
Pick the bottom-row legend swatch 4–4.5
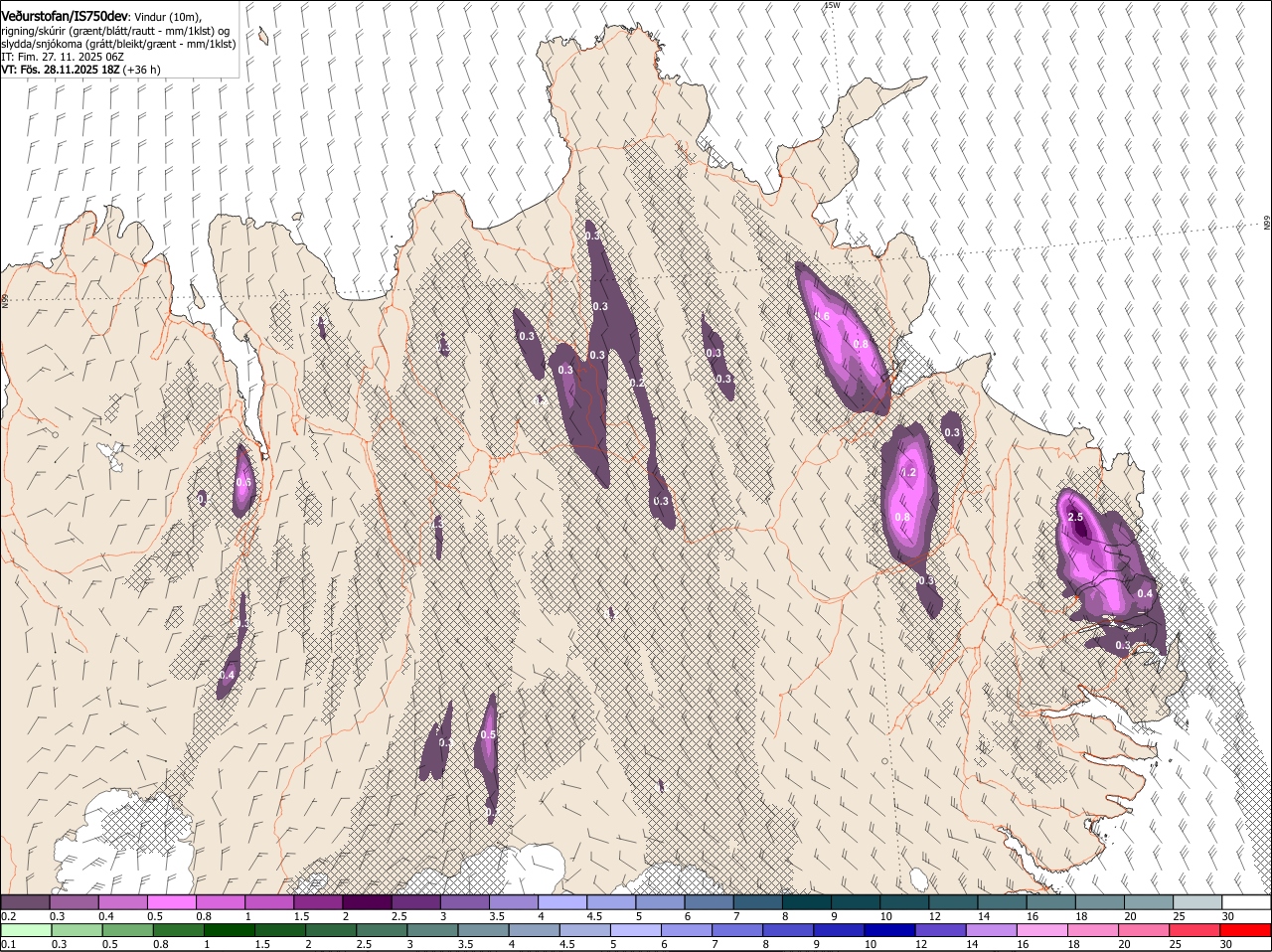[535, 930]
